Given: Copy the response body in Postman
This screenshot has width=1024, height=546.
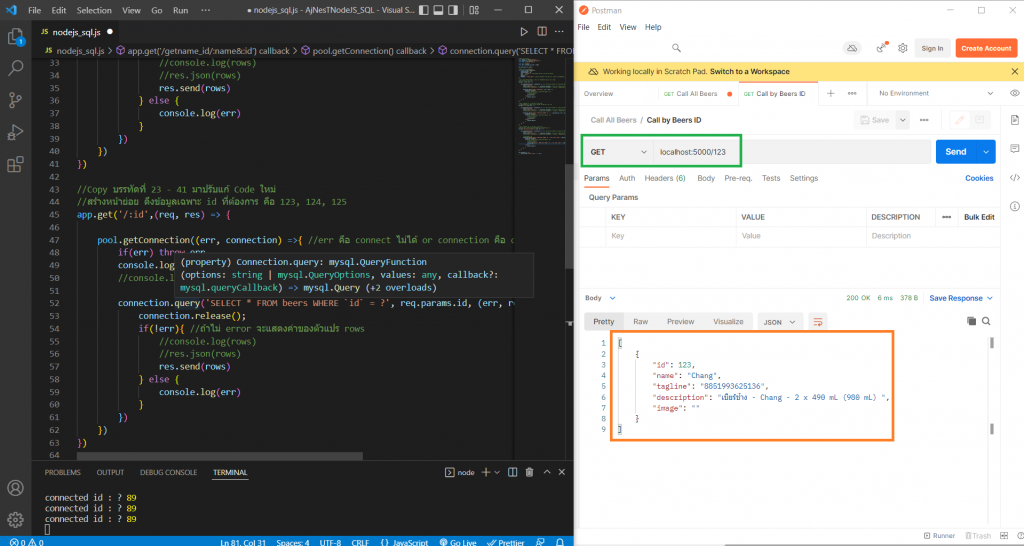Looking at the screenshot, I should 971,321.
